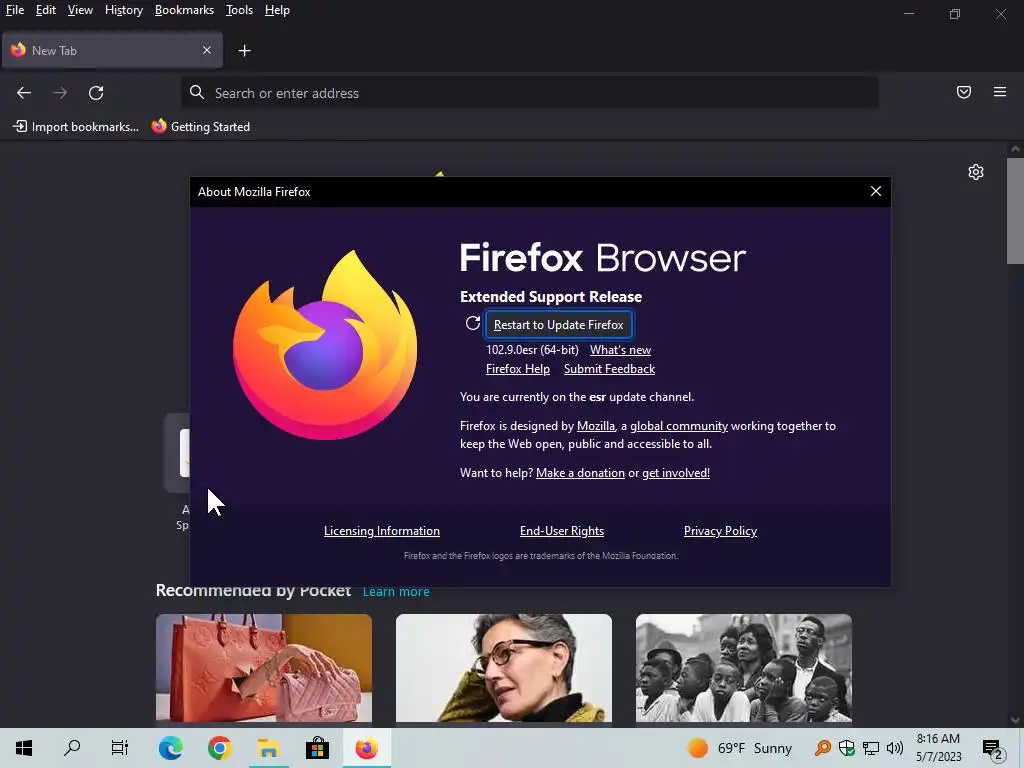
Task: Launch Google Chrome from the taskbar
Action: [x=219, y=748]
